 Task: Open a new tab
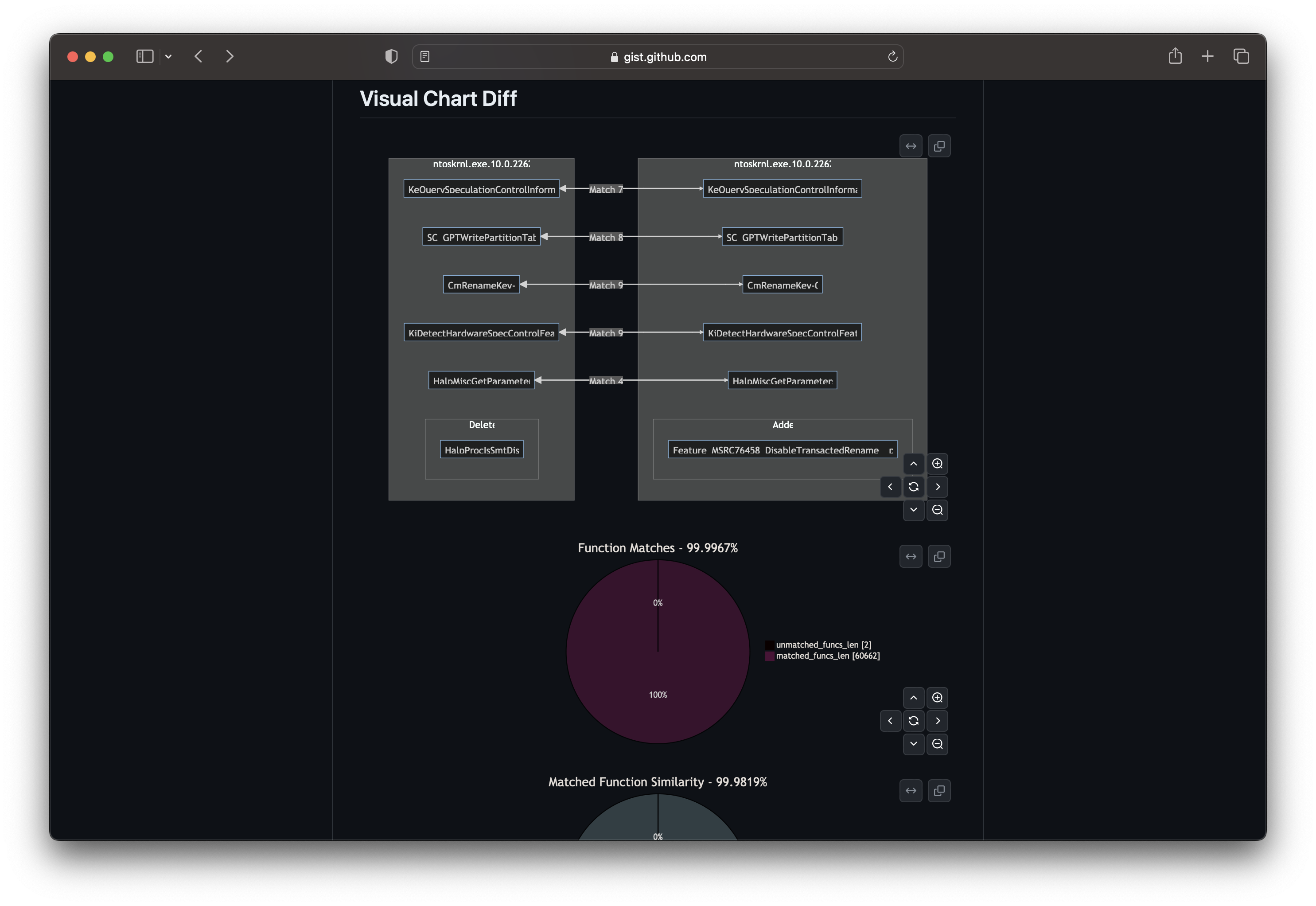1207,56
